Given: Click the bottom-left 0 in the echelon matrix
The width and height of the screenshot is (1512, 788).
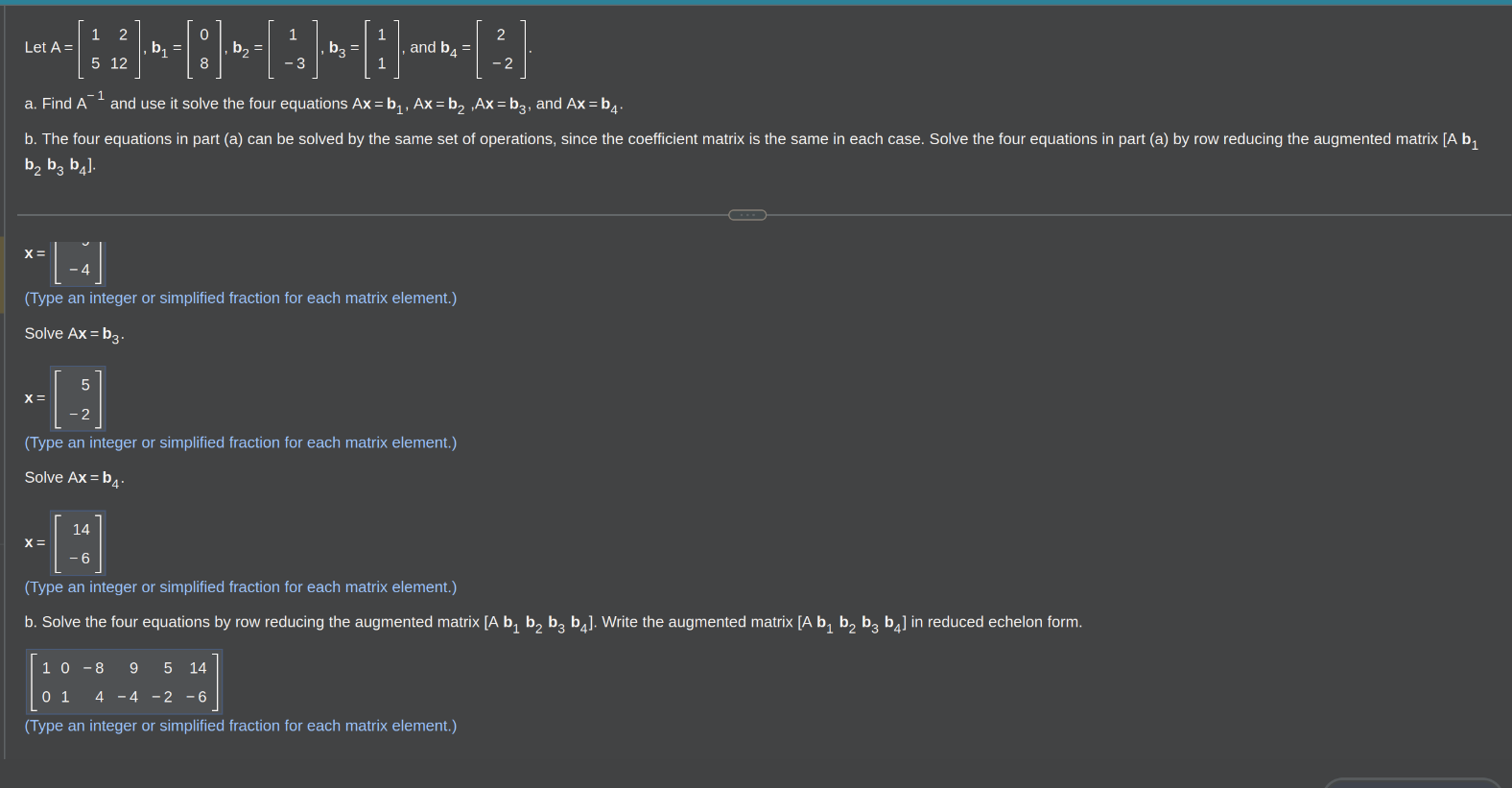Looking at the screenshot, I should [x=46, y=697].
